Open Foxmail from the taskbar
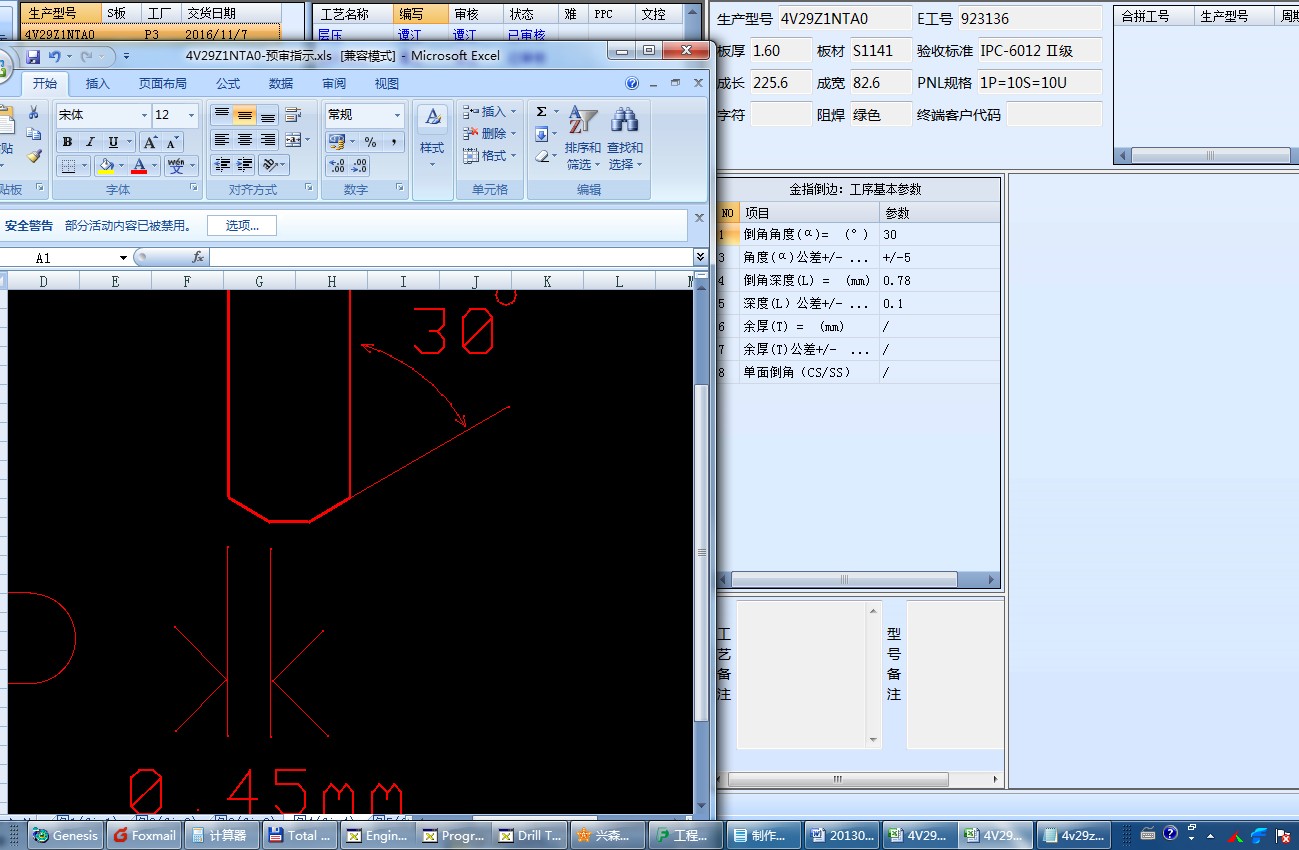The height and width of the screenshot is (850, 1299). (145, 835)
